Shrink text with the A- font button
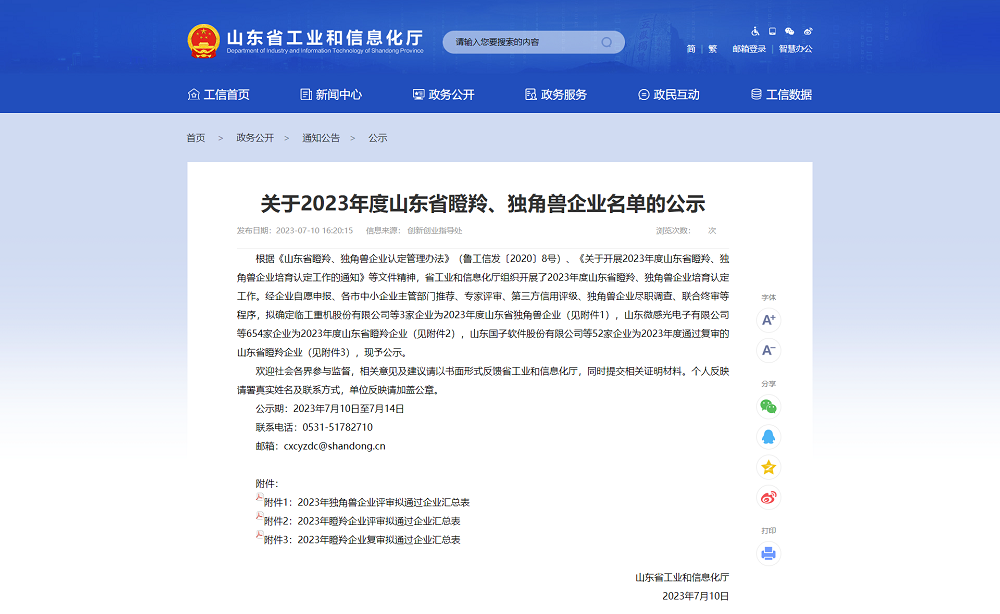 pyautogui.click(x=768, y=350)
